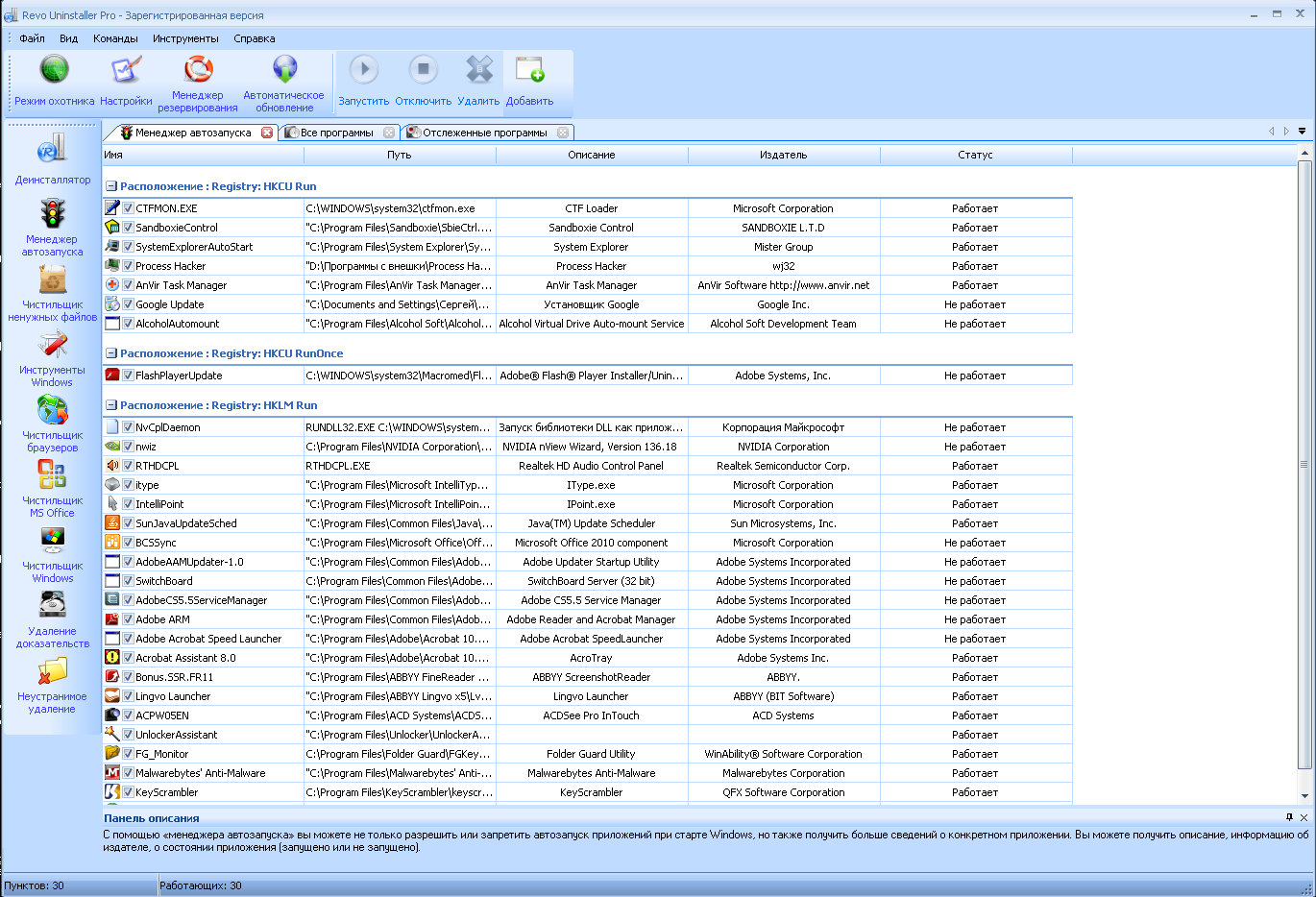Viewport: 1316px width, 897px height.
Task: Toggle the NvCplDaemon checkbox
Action: click(x=128, y=427)
